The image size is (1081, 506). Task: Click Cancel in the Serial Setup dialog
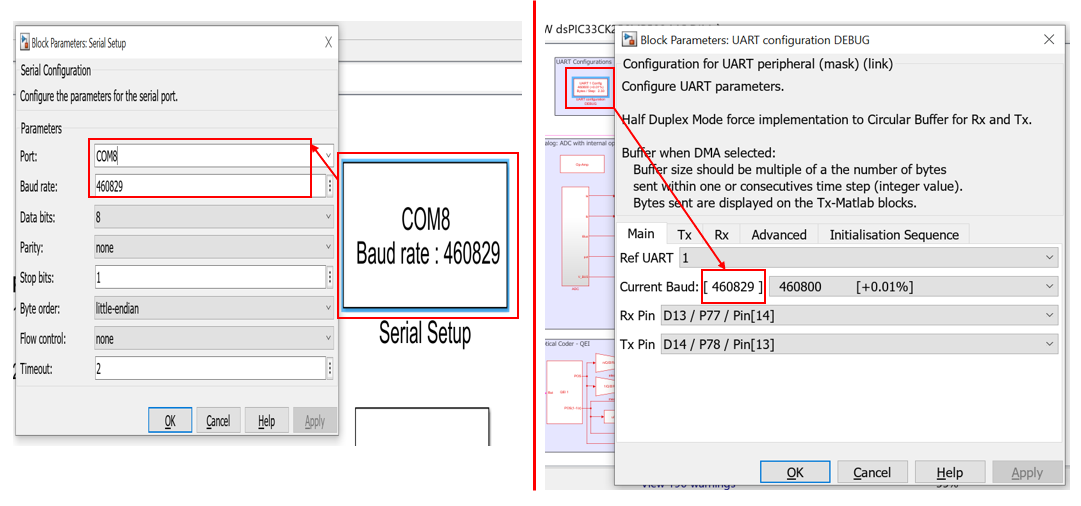pyautogui.click(x=218, y=421)
